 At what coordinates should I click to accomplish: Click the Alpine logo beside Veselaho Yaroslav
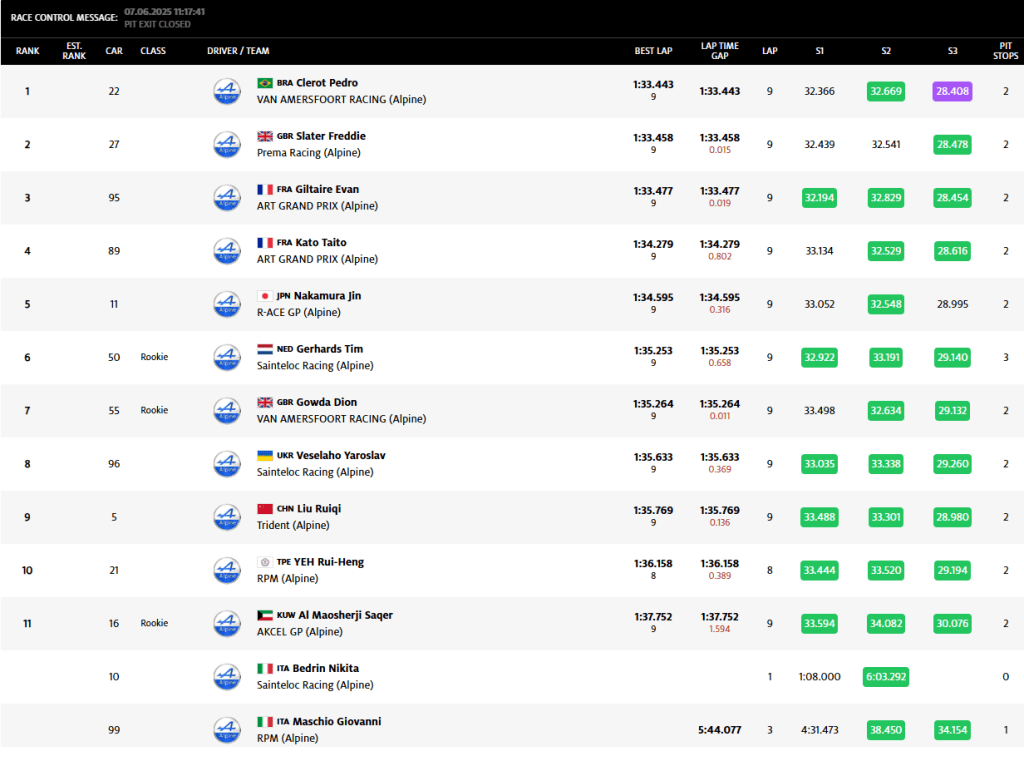click(x=227, y=464)
